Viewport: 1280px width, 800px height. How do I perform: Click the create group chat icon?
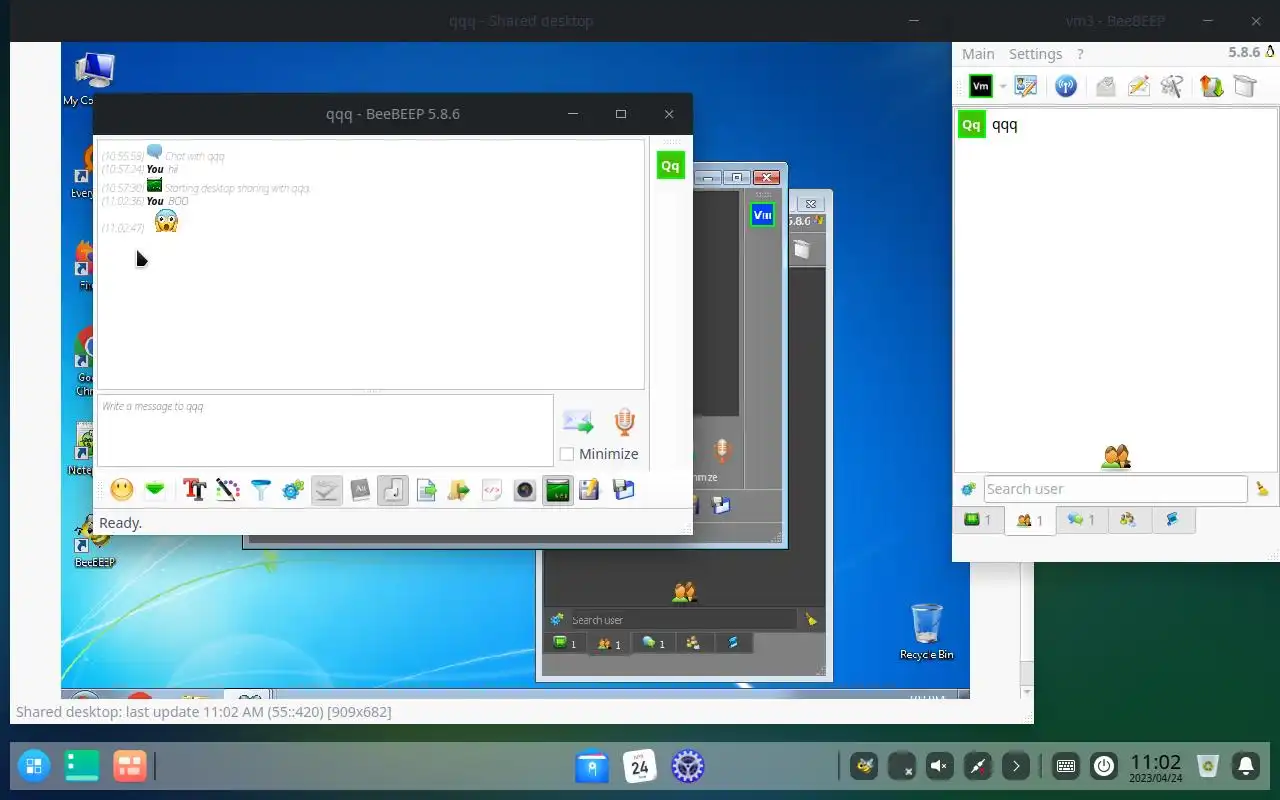[1172, 87]
